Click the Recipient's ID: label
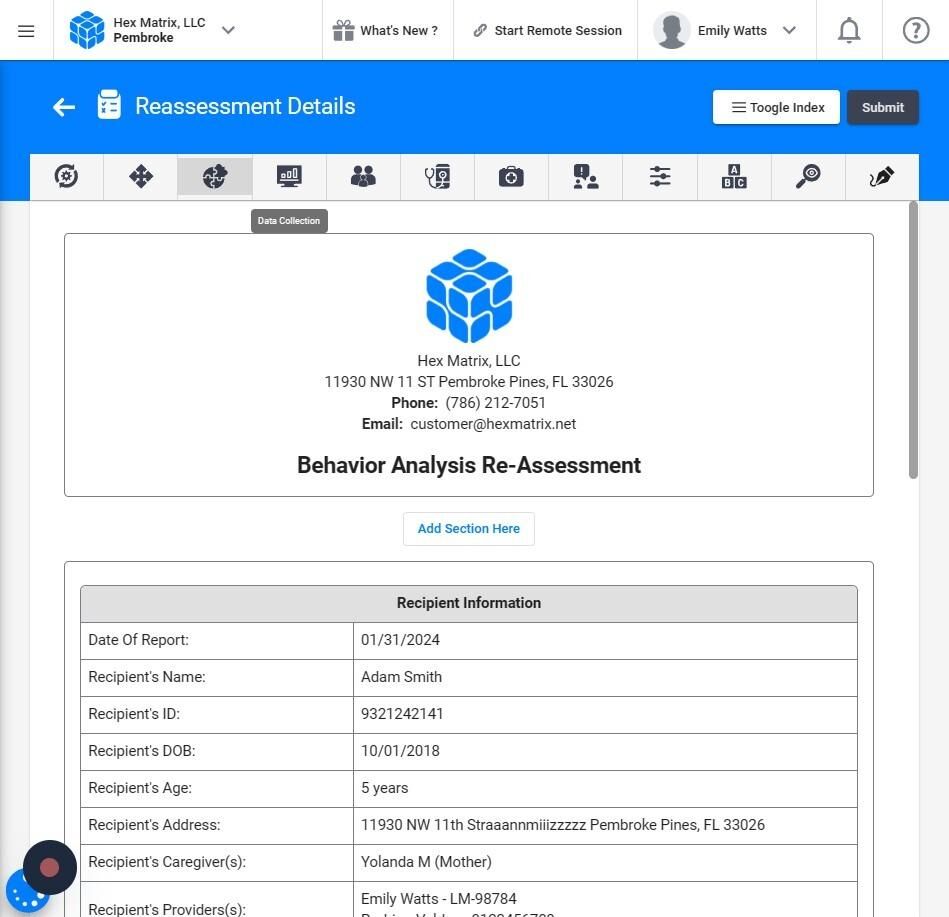The width and height of the screenshot is (949, 917). [x=134, y=714]
